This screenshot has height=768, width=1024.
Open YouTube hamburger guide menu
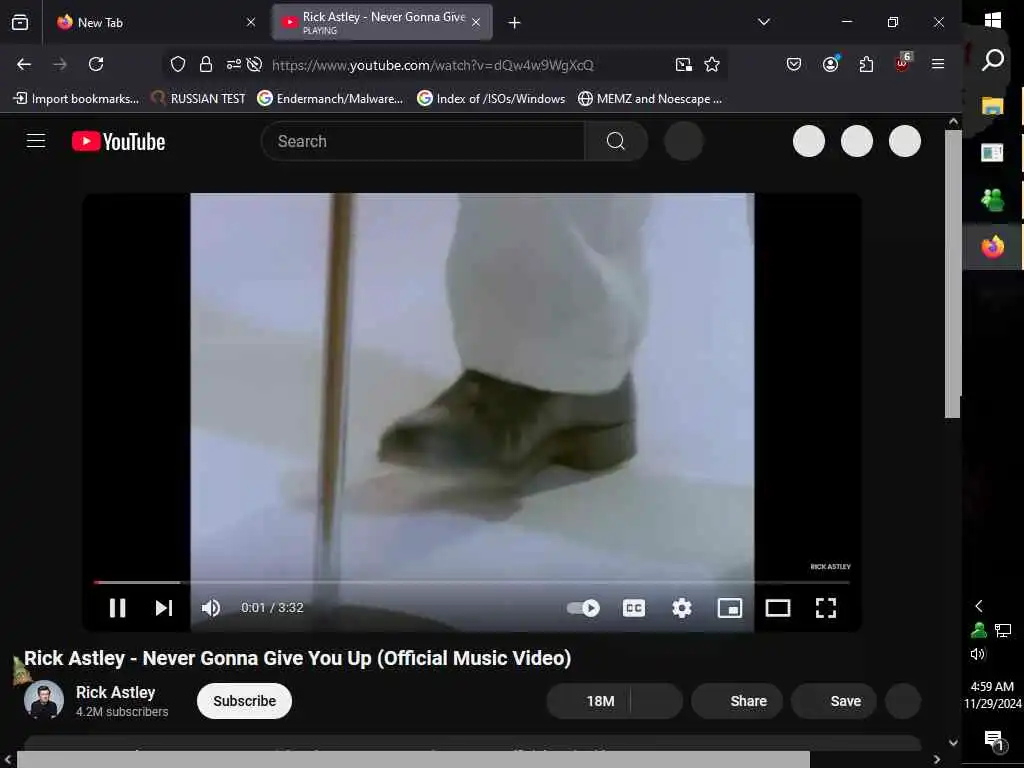36,141
